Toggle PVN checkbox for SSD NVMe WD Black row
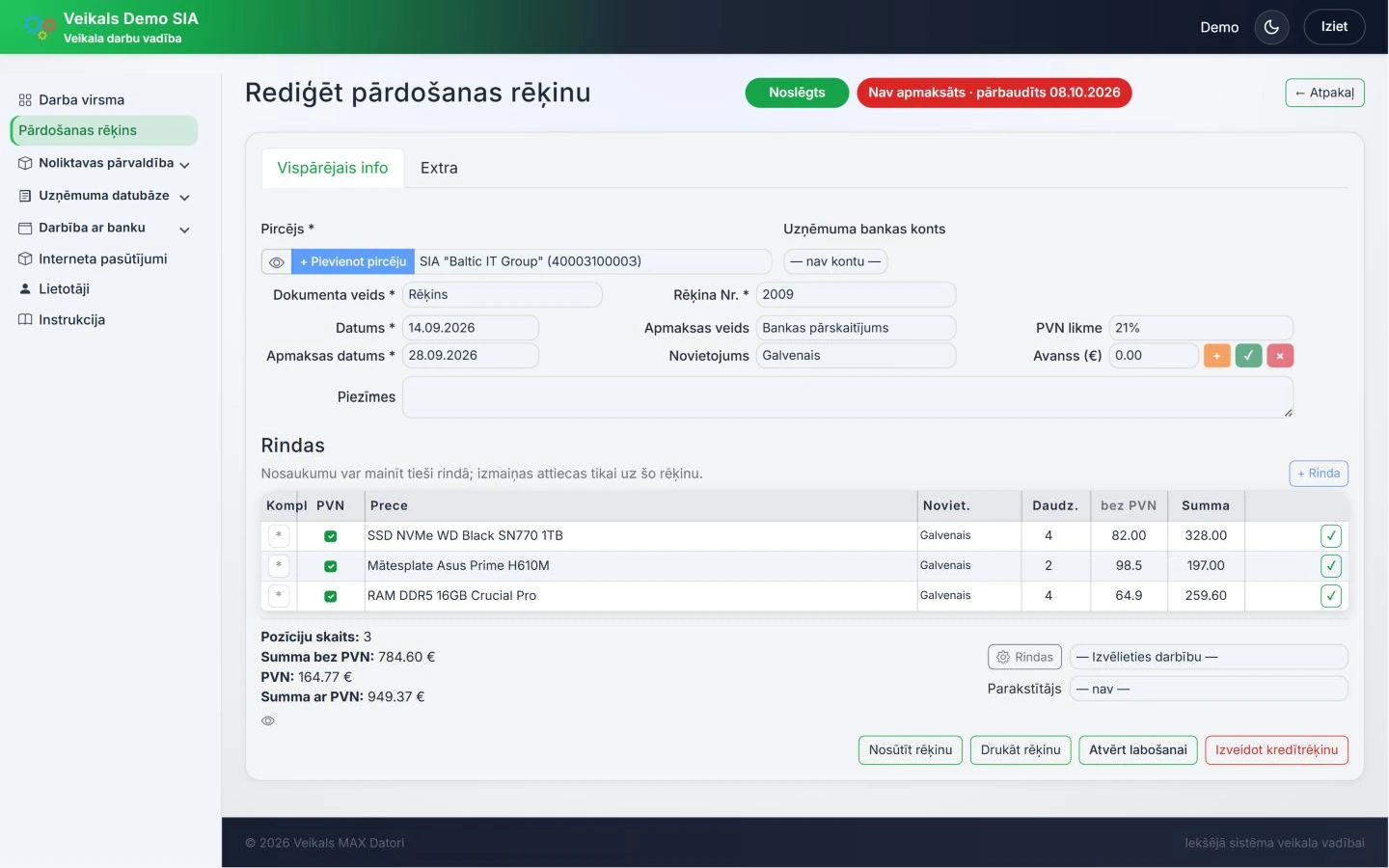 (331, 536)
